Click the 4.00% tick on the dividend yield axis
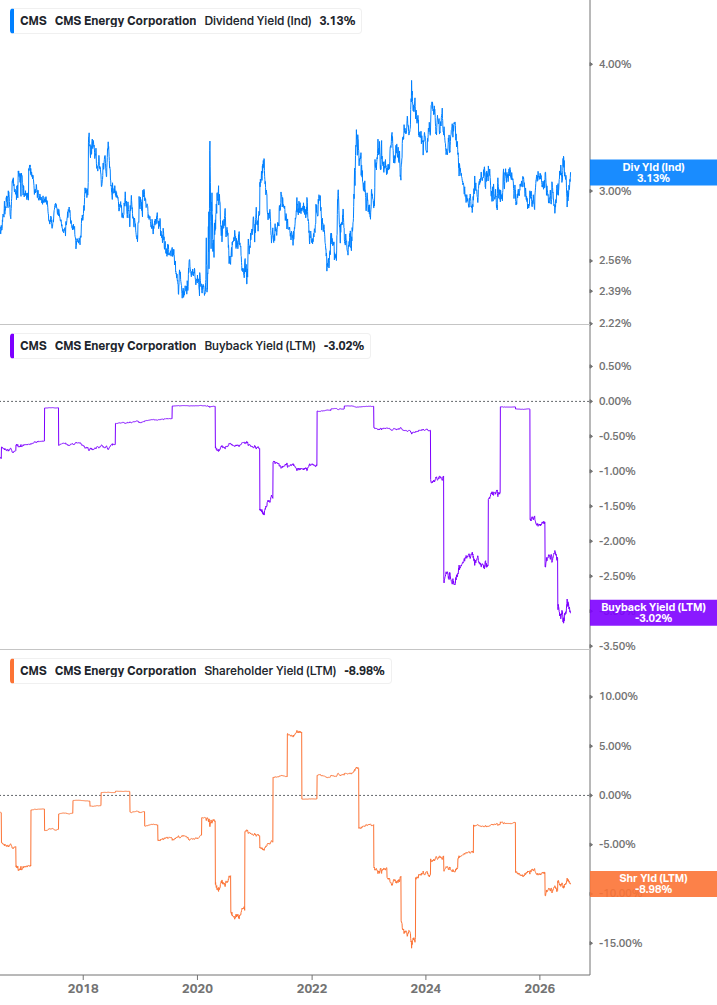The width and height of the screenshot is (717, 1005). tap(614, 64)
